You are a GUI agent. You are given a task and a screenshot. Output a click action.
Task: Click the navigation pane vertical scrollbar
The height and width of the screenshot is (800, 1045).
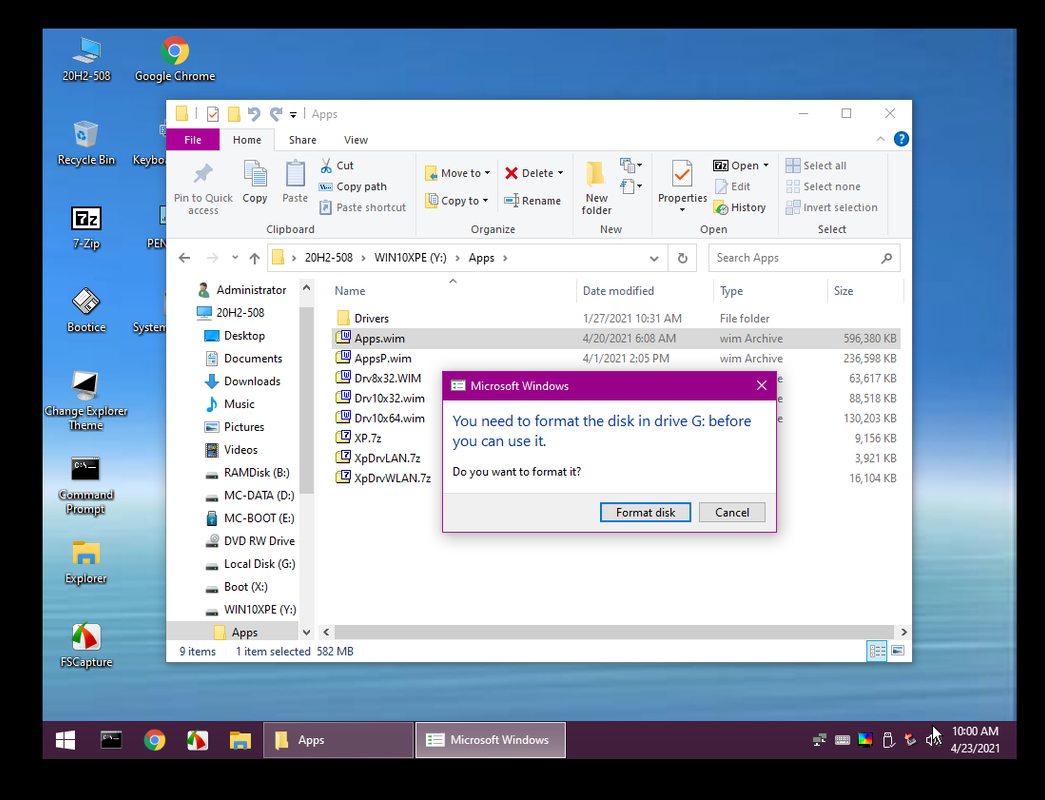(306, 400)
